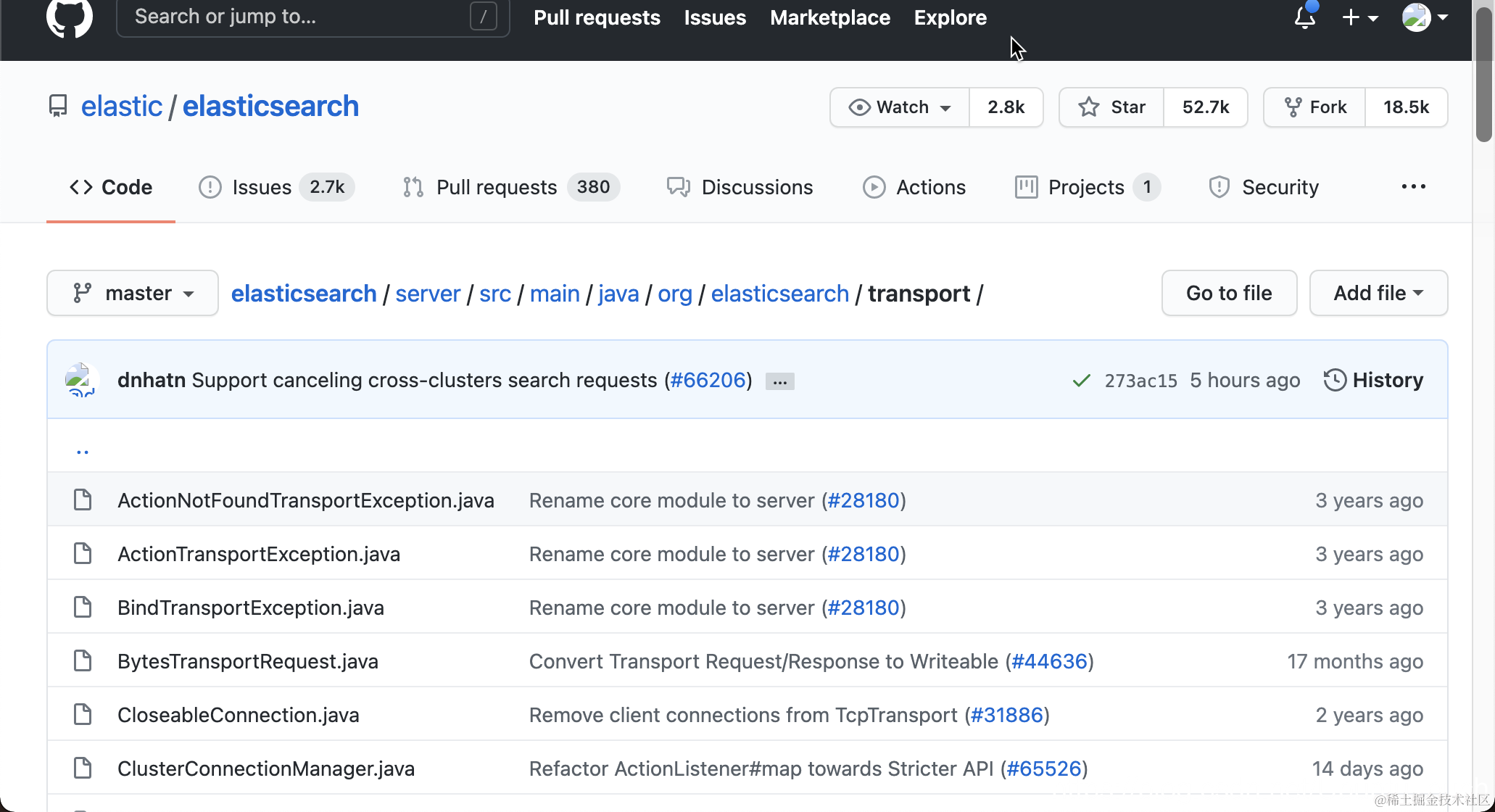
Task: Open the Projects tab
Action: (x=1088, y=187)
